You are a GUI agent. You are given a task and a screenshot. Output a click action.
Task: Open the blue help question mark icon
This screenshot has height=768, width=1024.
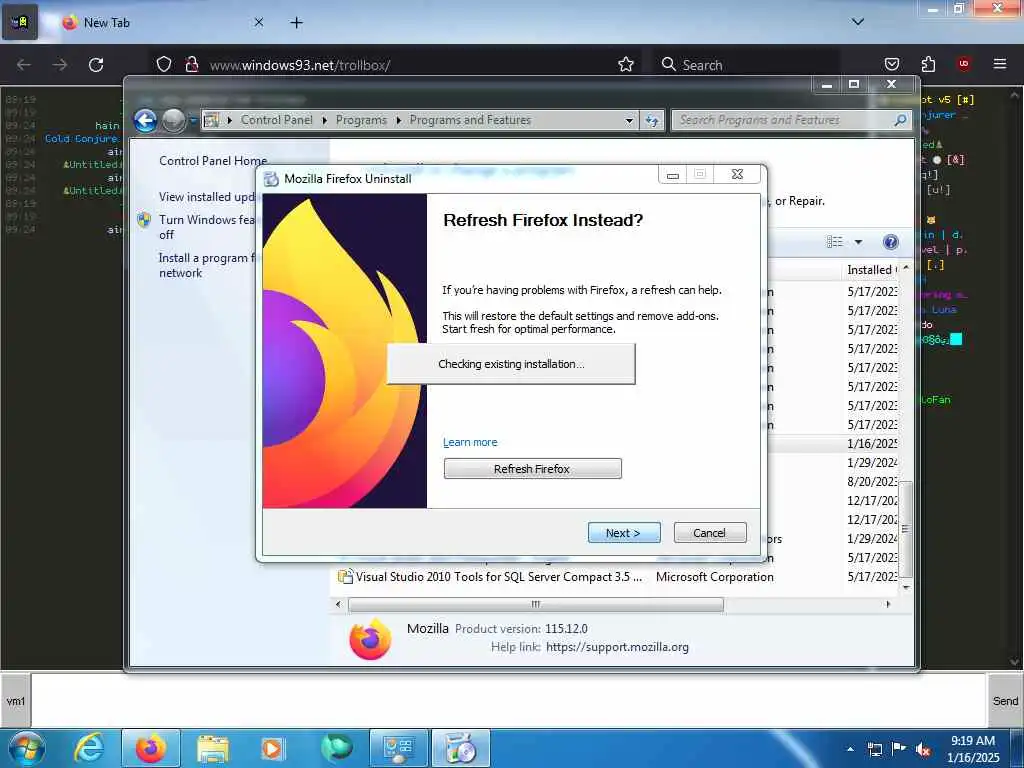(x=890, y=242)
